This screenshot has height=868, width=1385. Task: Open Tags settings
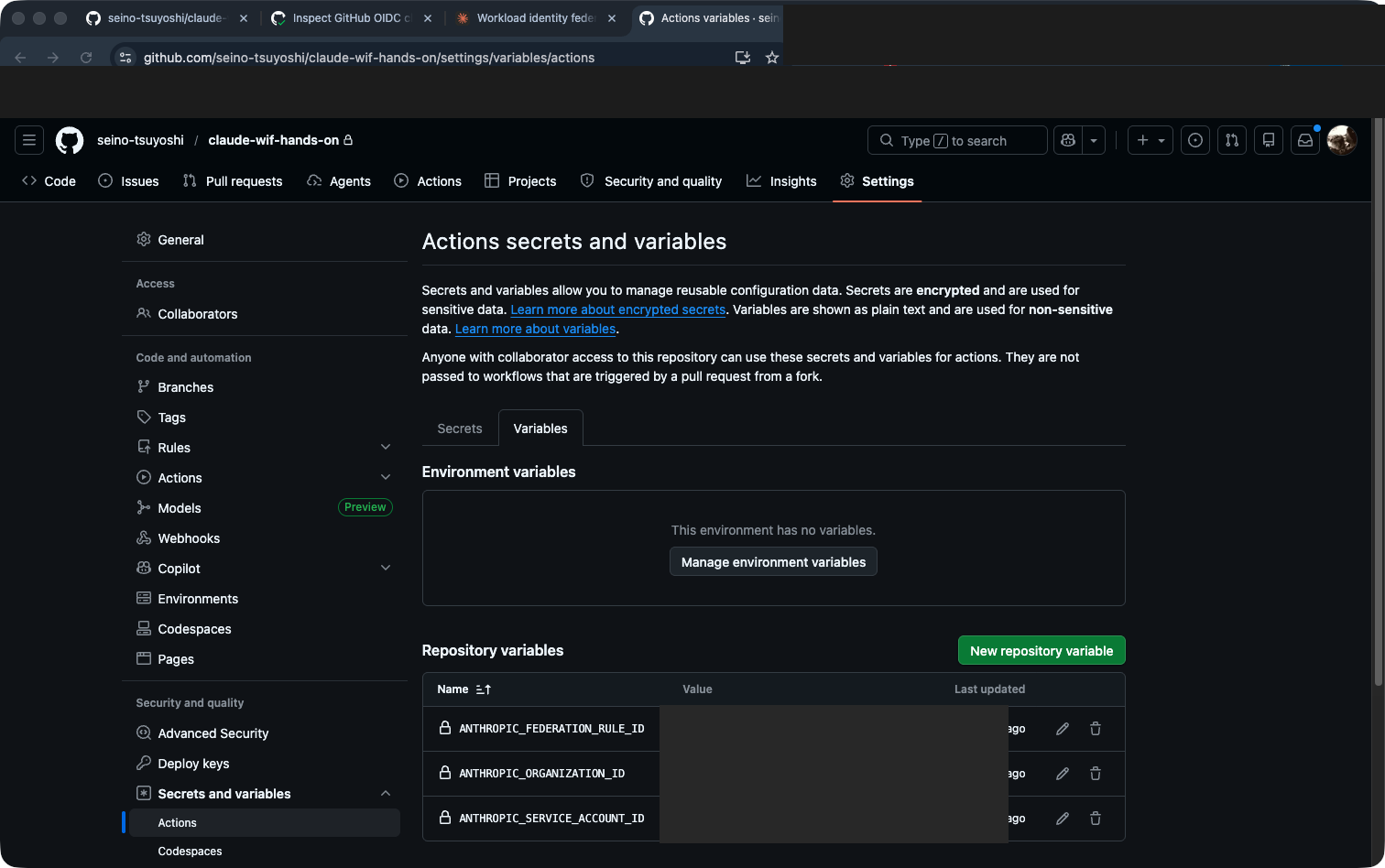point(265,418)
